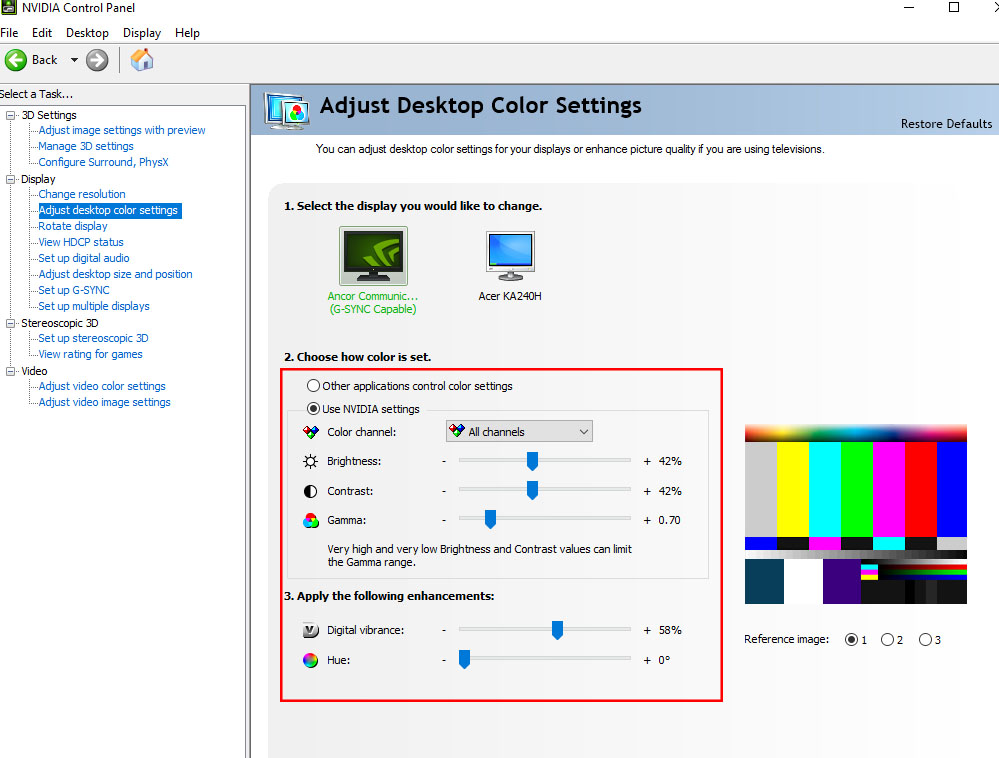Click the Hue slider handle
This screenshot has width=999, height=758.
pyautogui.click(x=464, y=659)
